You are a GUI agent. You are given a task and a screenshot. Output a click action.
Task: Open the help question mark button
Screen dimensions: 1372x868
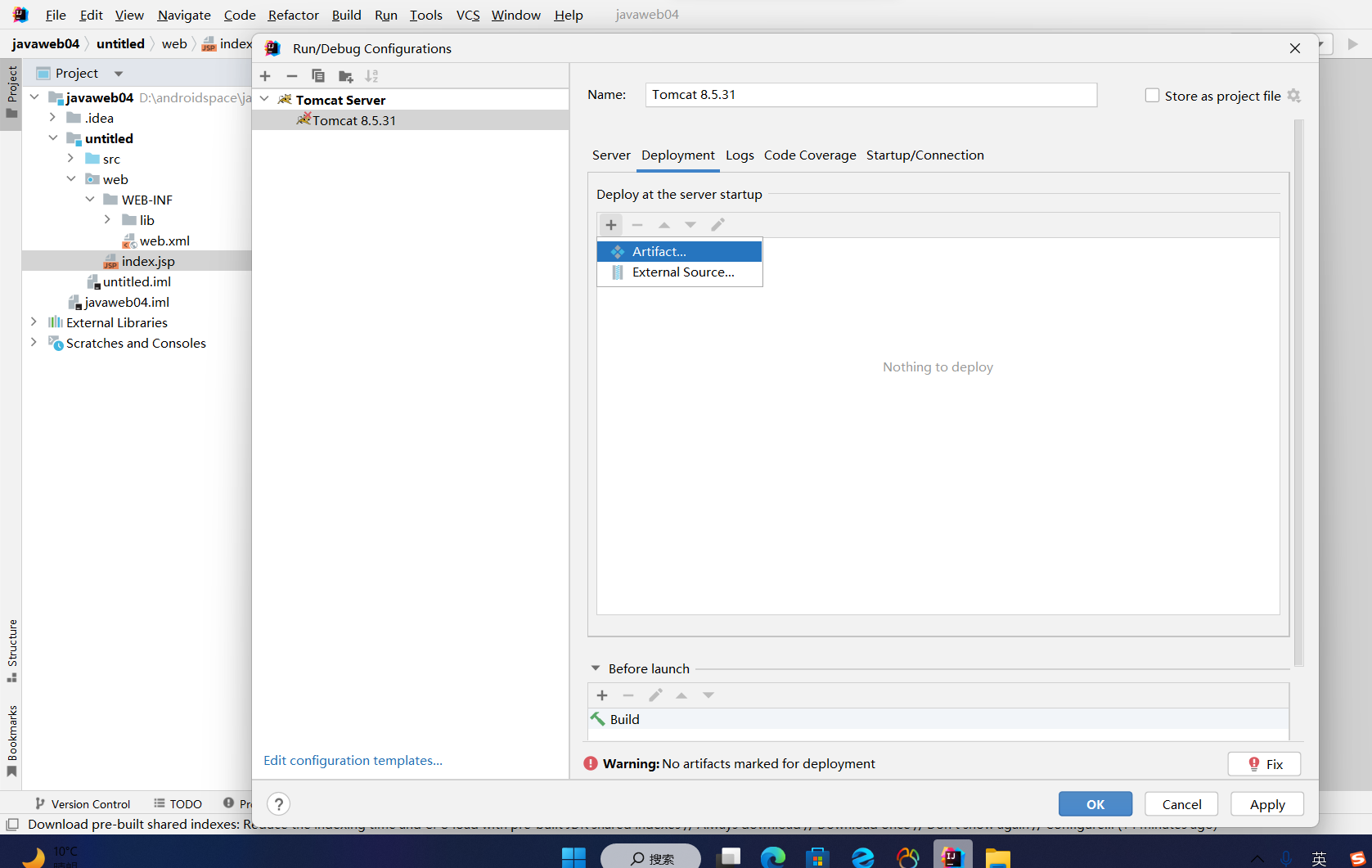pyautogui.click(x=279, y=804)
